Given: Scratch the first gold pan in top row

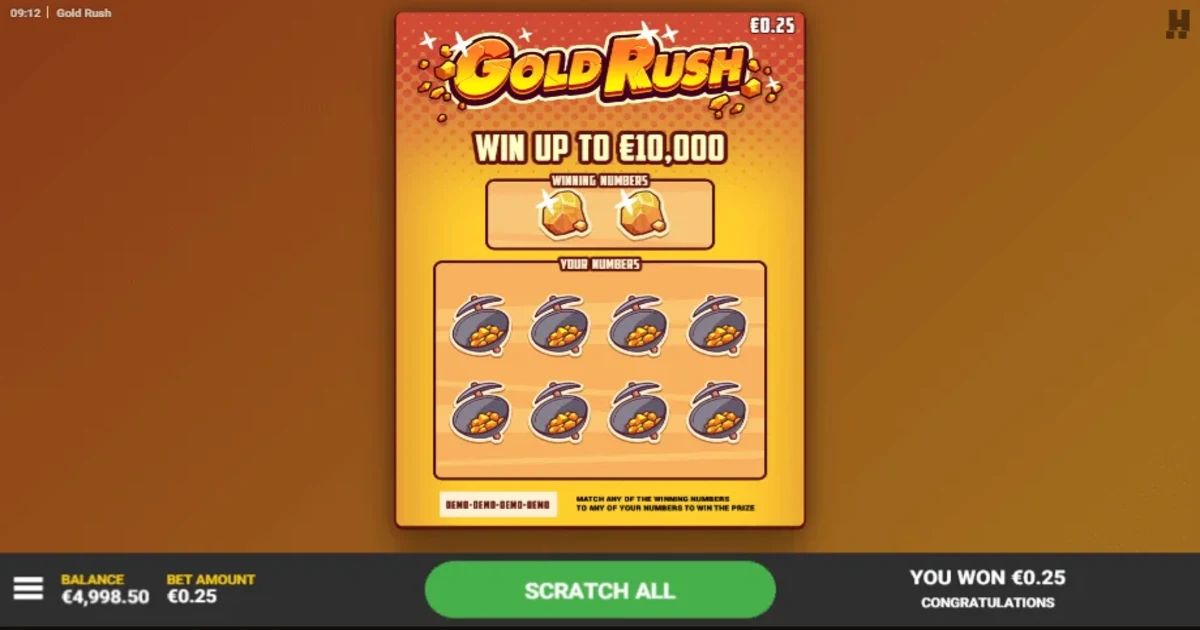Looking at the screenshot, I should 481,325.
